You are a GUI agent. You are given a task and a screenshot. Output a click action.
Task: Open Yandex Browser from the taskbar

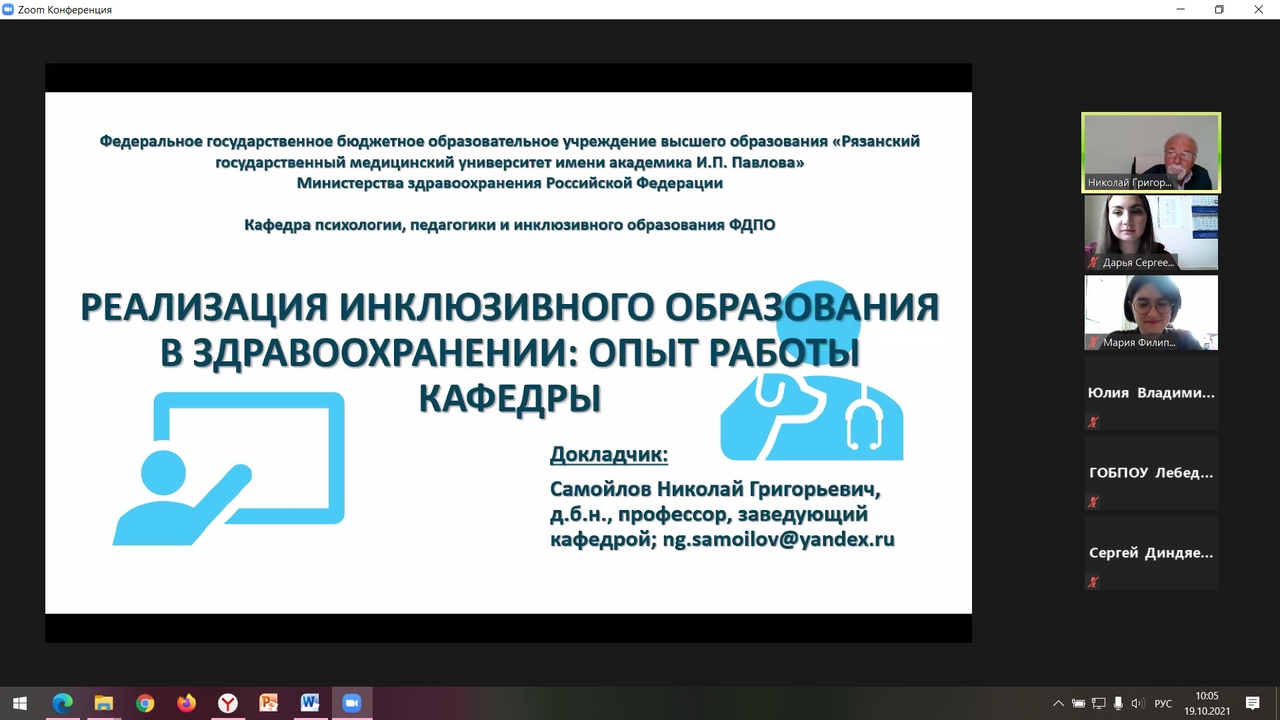point(228,703)
